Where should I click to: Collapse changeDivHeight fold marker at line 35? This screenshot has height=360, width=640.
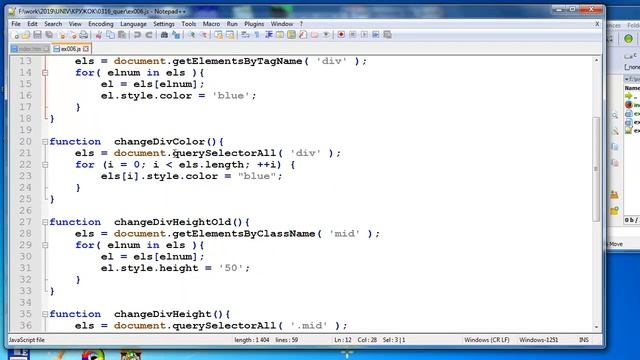45,314
